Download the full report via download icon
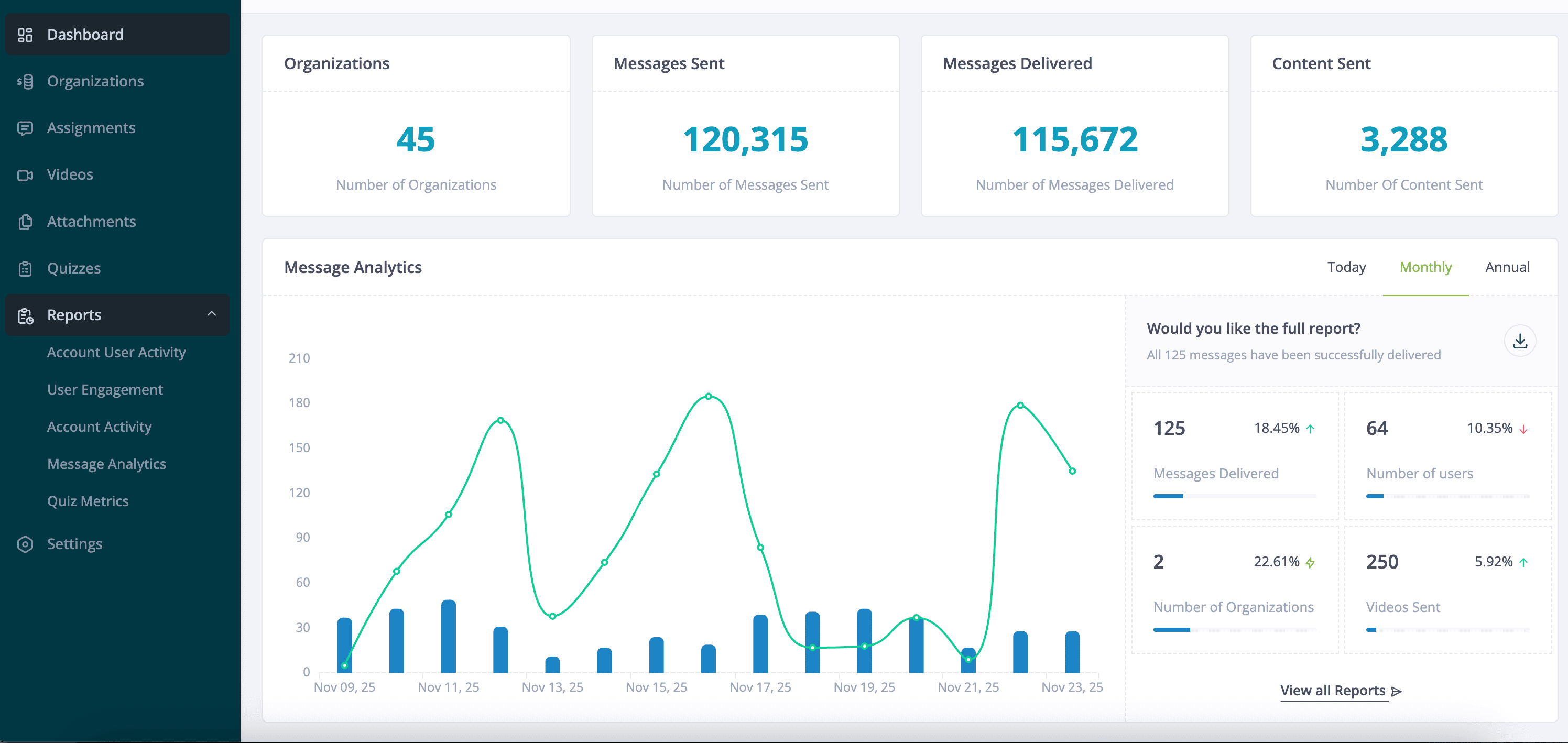 point(1520,341)
